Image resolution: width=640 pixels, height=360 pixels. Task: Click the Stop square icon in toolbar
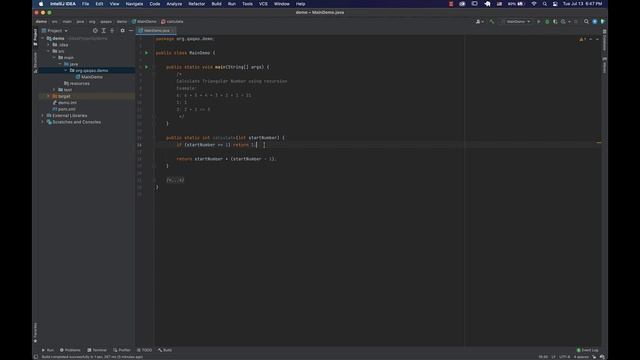(576, 22)
